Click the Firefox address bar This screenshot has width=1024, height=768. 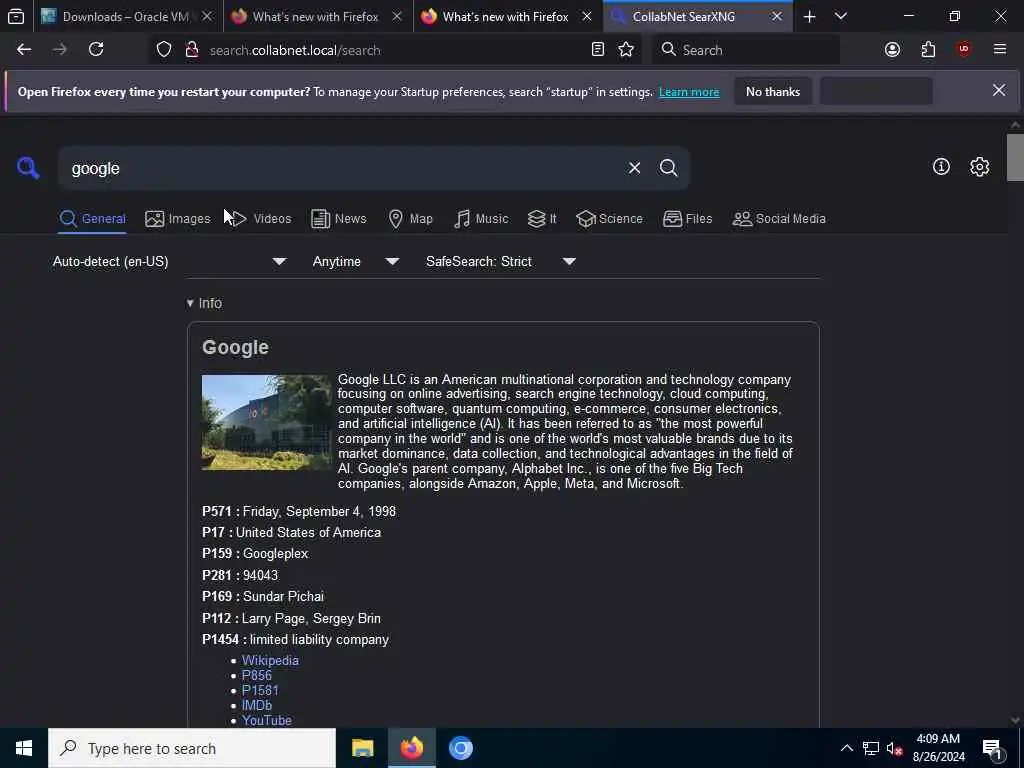click(392, 50)
